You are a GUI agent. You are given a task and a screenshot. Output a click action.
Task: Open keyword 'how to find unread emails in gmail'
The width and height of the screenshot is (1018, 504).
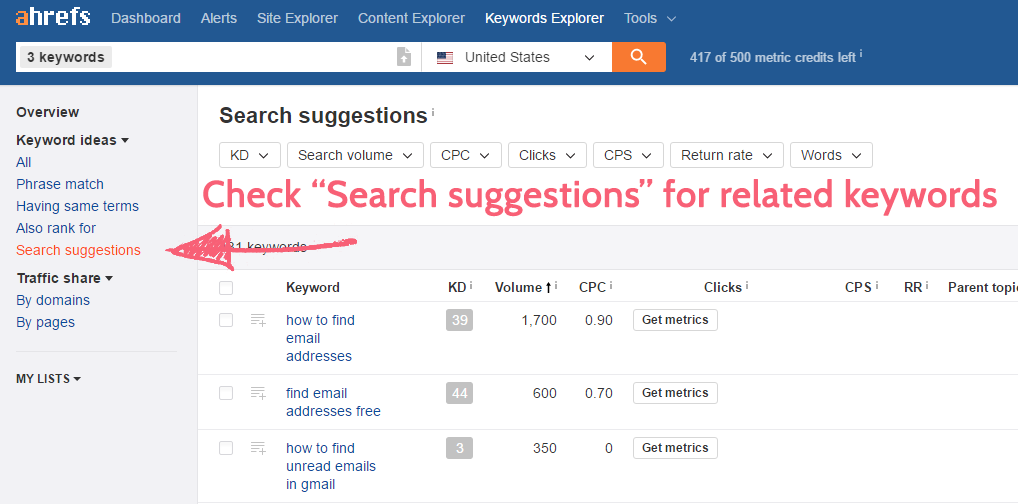pyautogui.click(x=330, y=466)
